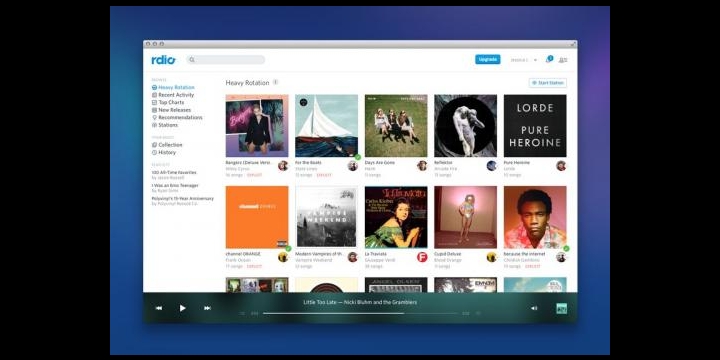
Task: Play the current track
Action: (182, 308)
